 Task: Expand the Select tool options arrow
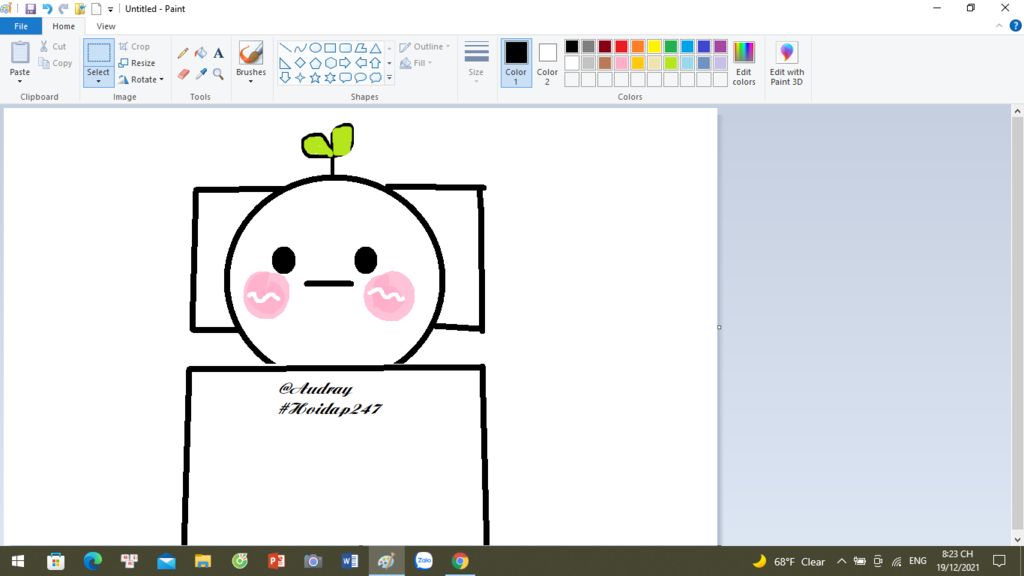point(99,82)
